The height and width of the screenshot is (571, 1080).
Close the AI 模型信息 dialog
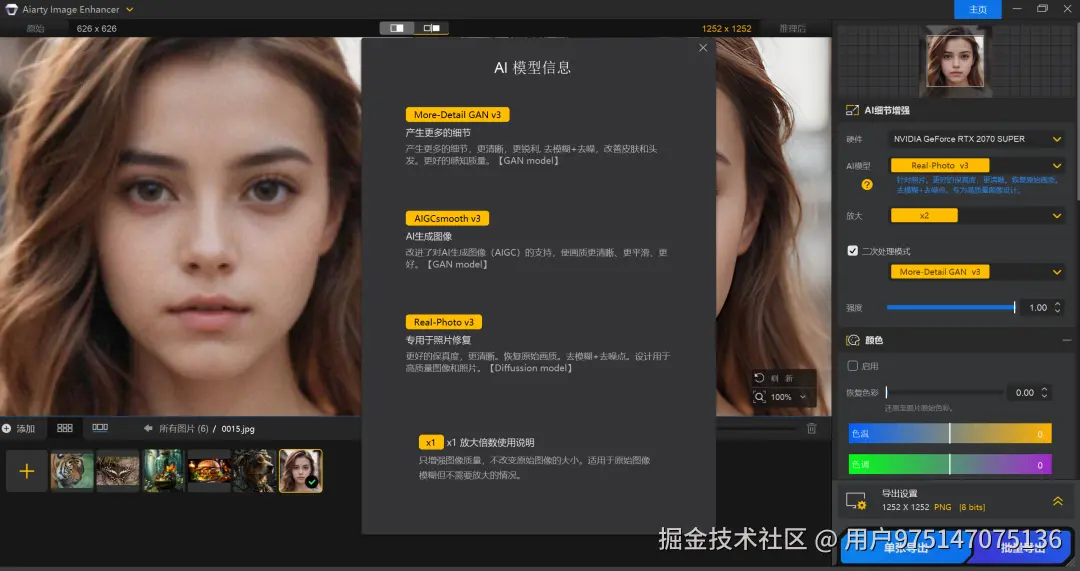703,48
